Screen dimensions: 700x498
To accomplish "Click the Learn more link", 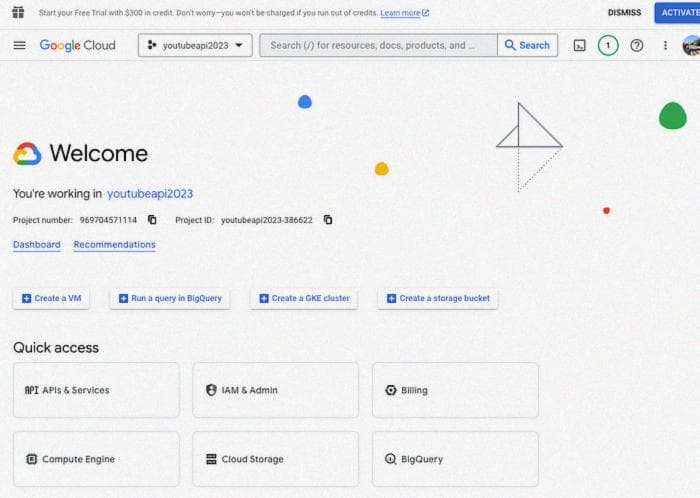I will (404, 13).
